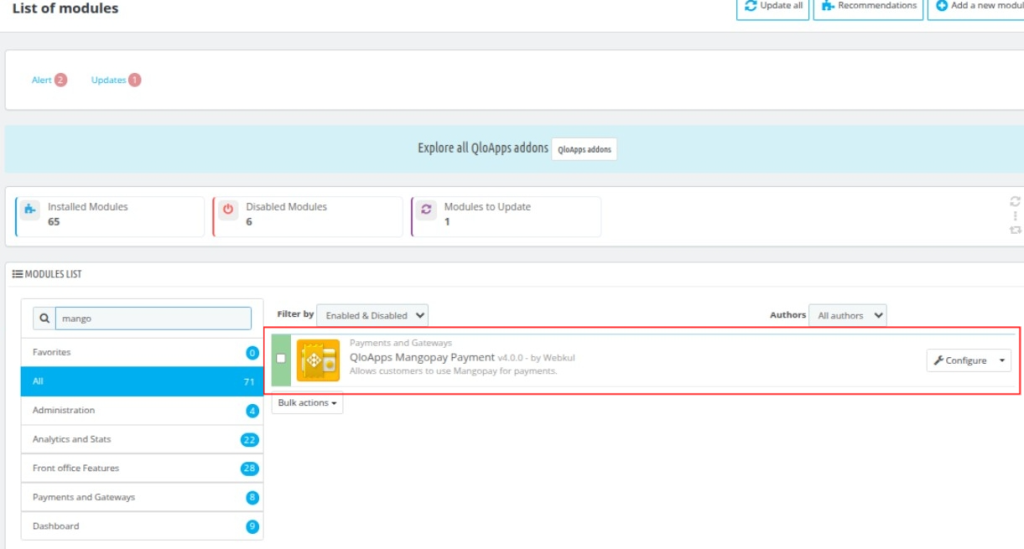Open the All authors dropdown
Image resolution: width=1024 pixels, height=549 pixels.
pos(847,315)
